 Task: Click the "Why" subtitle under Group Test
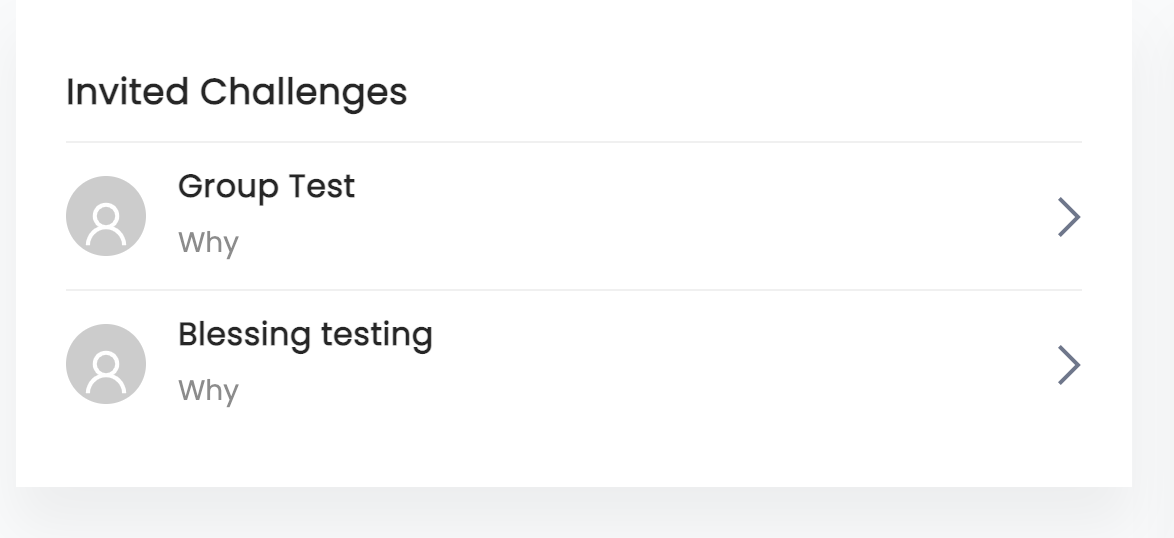[x=208, y=243]
